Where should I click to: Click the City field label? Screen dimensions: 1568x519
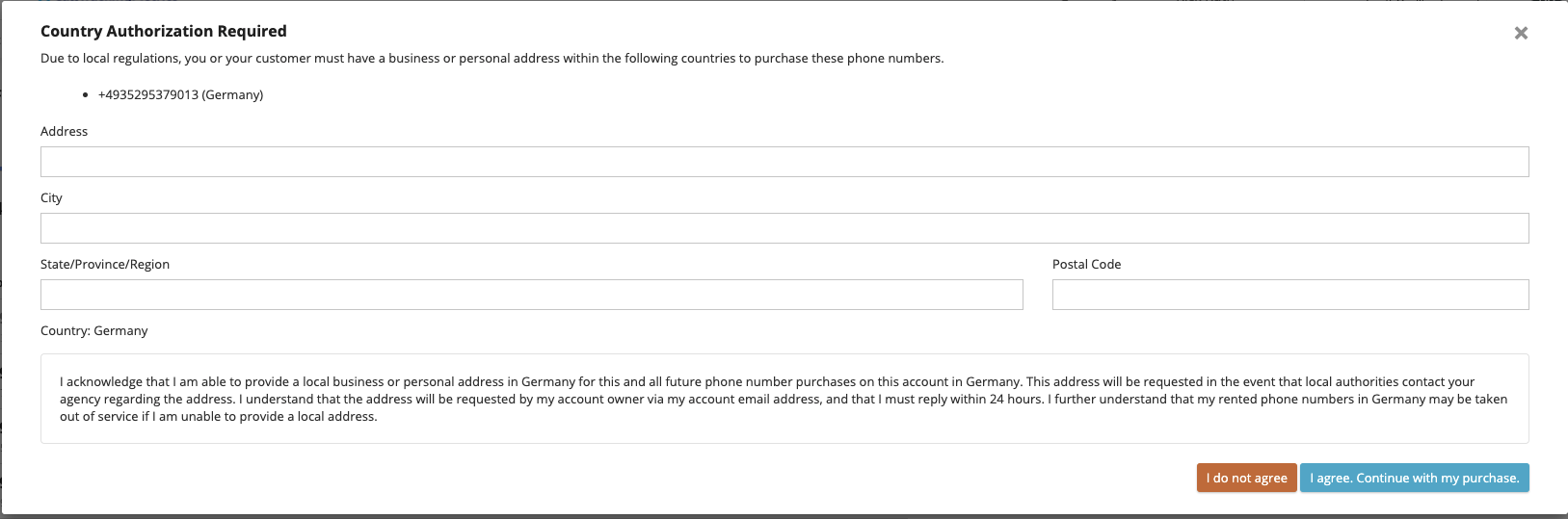click(51, 197)
